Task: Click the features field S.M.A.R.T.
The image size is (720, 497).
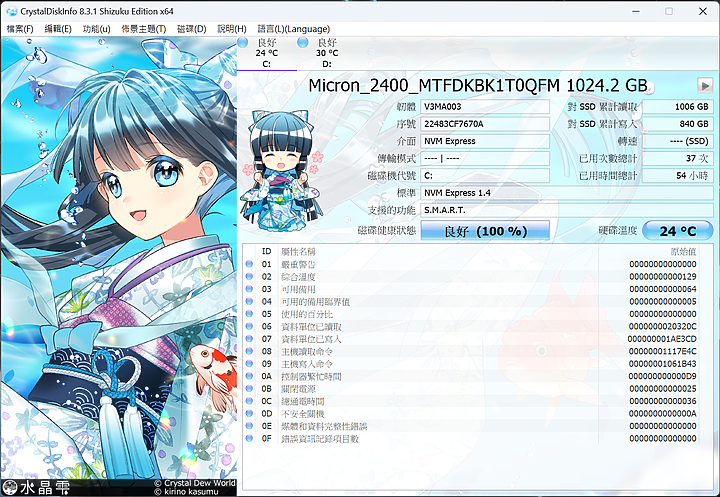Action: pyautogui.click(x=567, y=210)
